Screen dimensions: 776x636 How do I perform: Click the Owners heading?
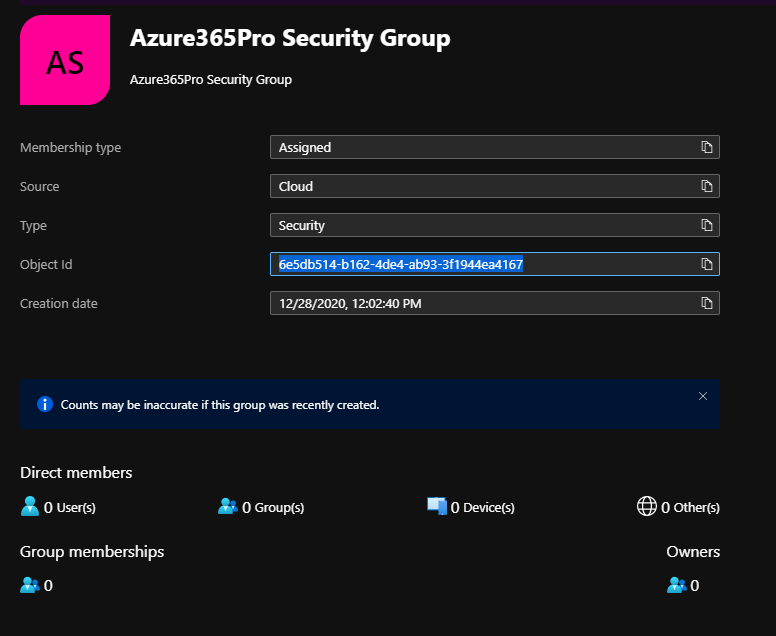click(693, 552)
